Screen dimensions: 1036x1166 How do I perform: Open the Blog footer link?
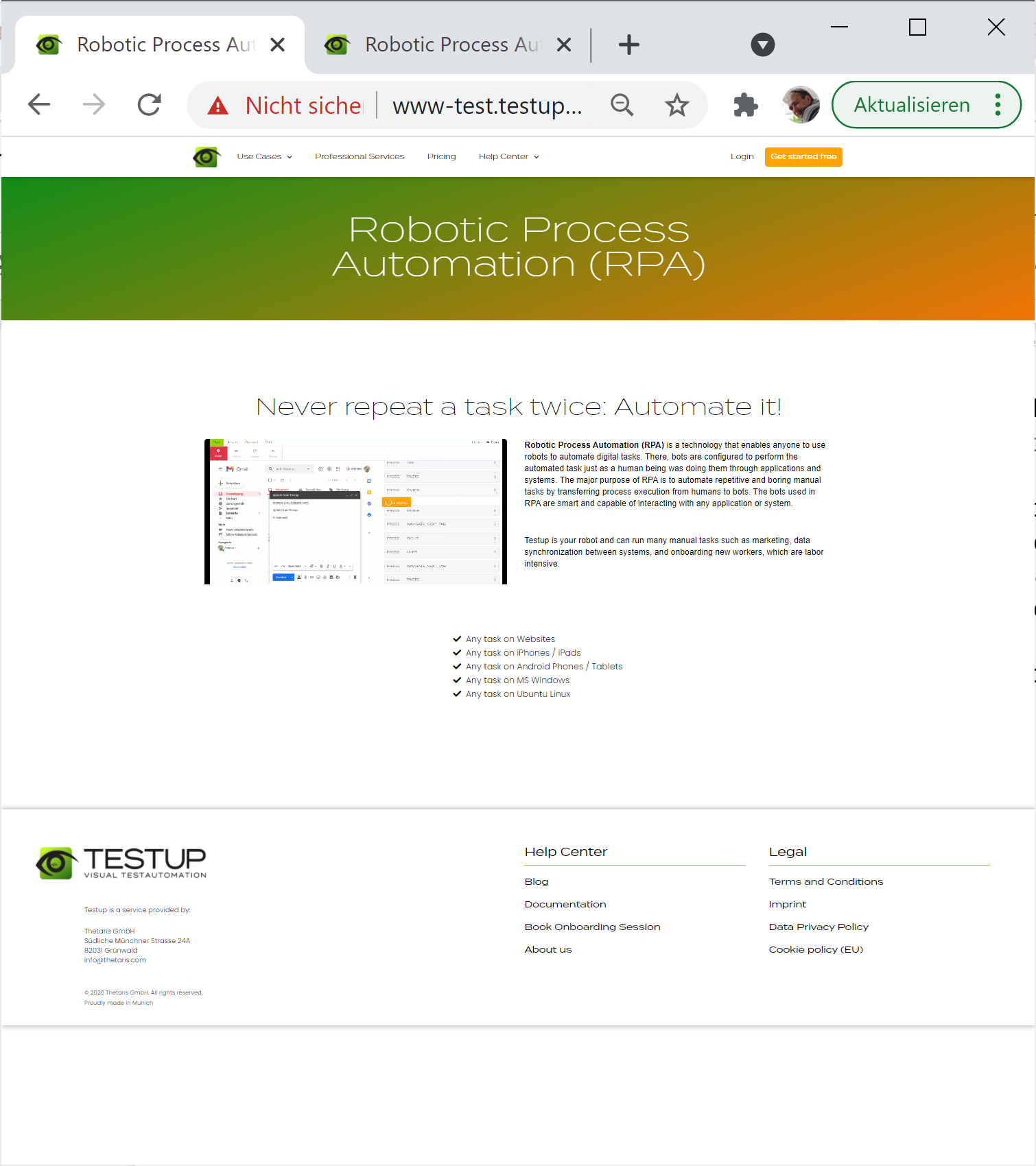(537, 881)
